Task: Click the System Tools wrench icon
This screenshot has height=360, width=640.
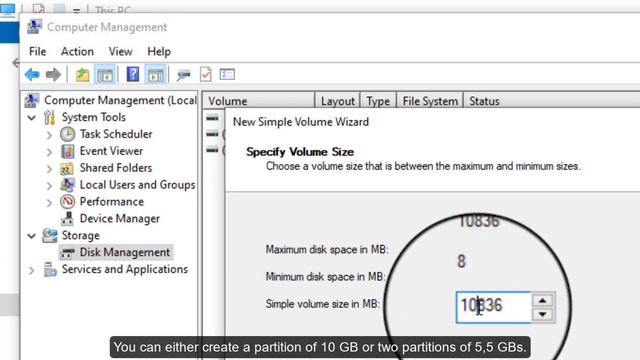Action: [50, 117]
